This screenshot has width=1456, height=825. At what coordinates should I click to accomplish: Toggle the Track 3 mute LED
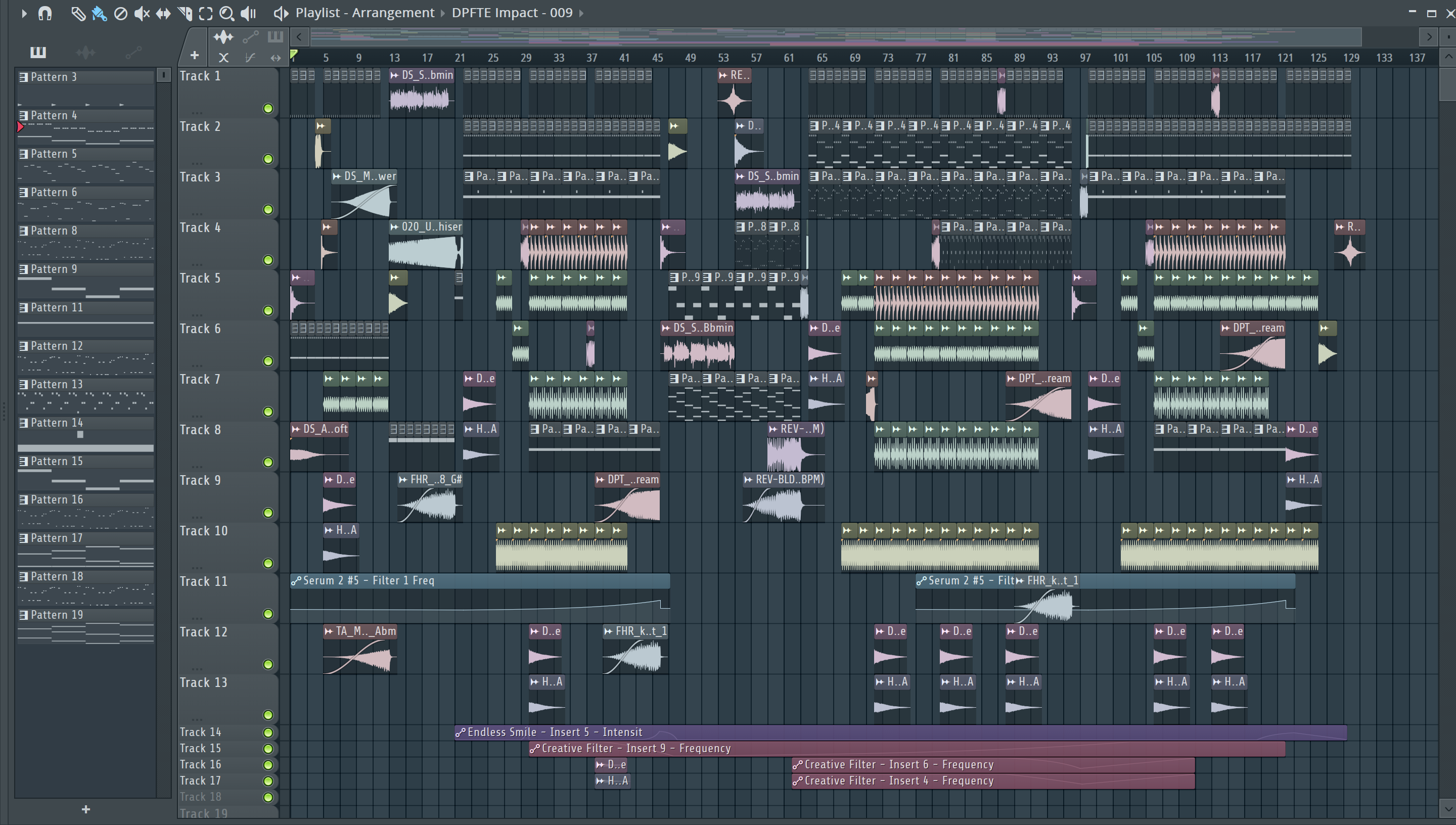click(268, 209)
